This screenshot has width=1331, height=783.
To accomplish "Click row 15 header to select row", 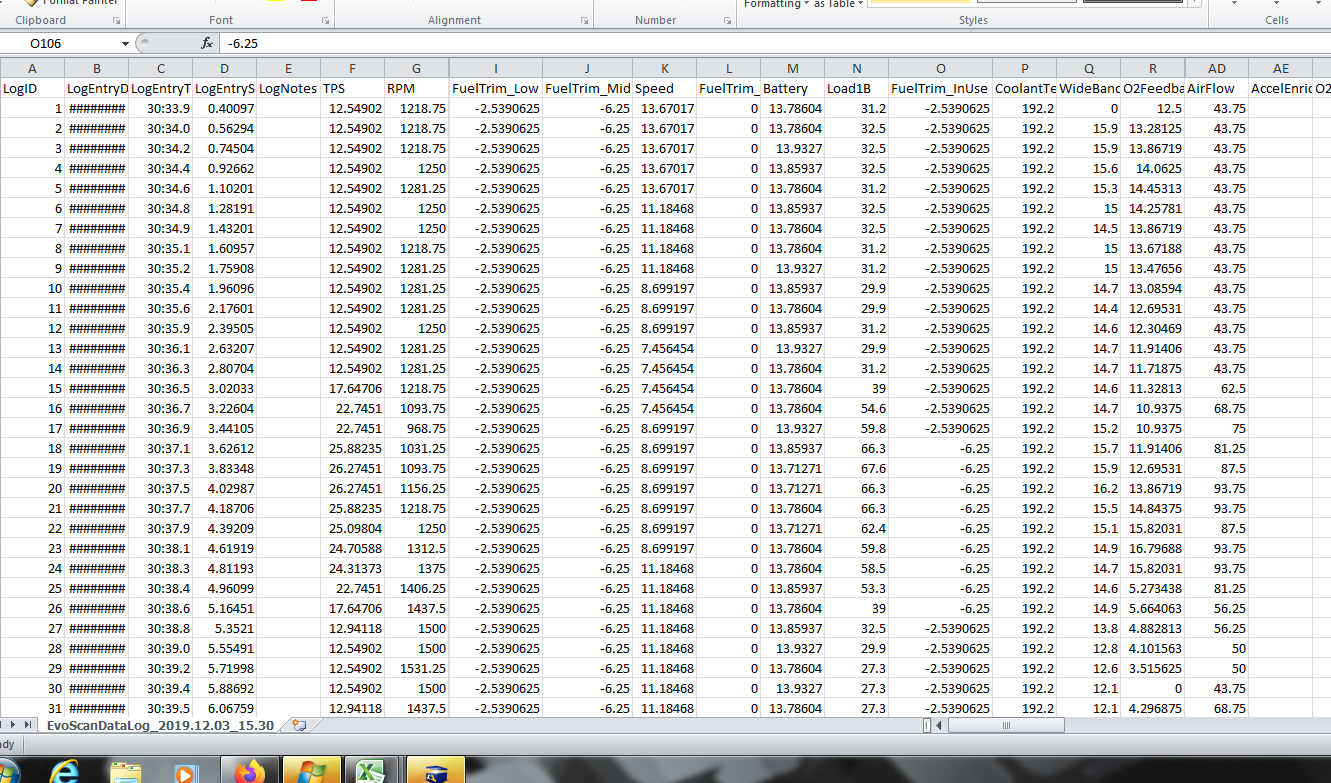I will click(32, 388).
